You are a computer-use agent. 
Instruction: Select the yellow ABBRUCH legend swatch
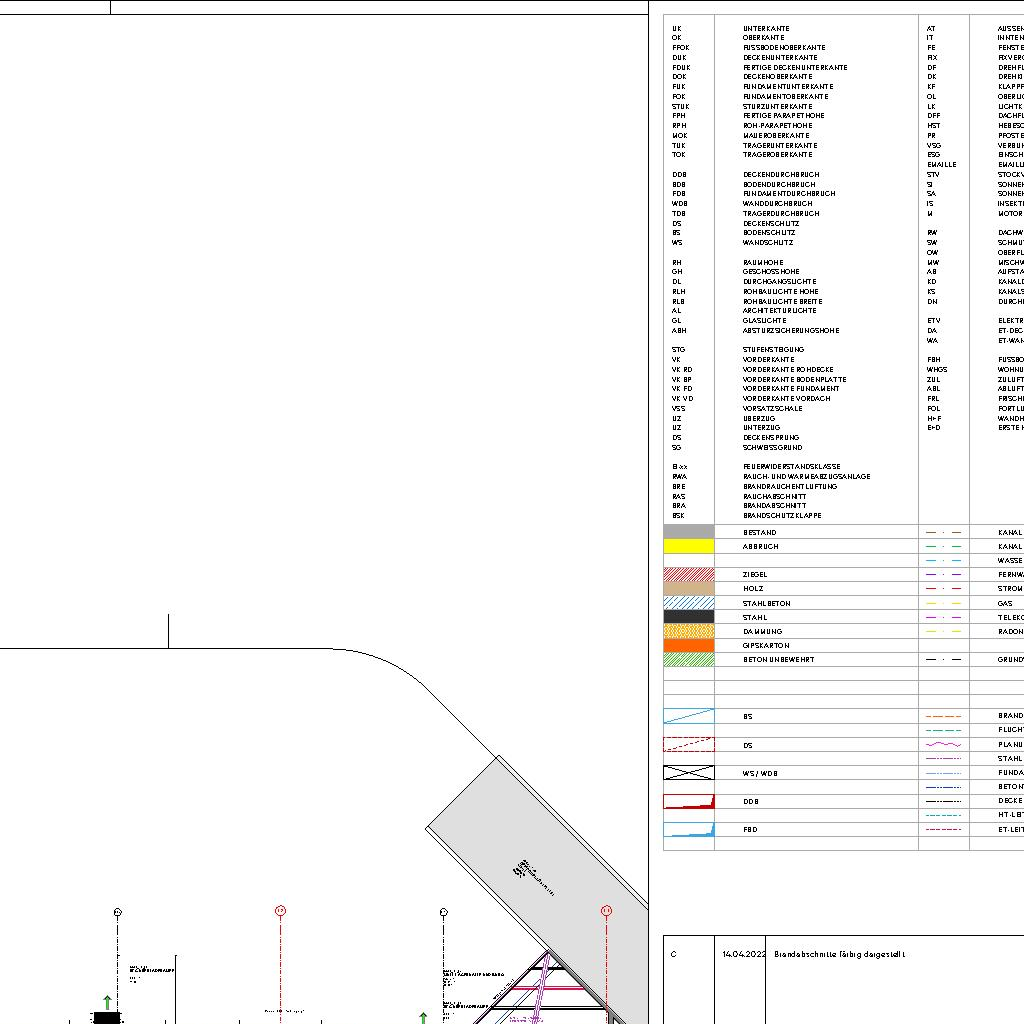(x=689, y=546)
